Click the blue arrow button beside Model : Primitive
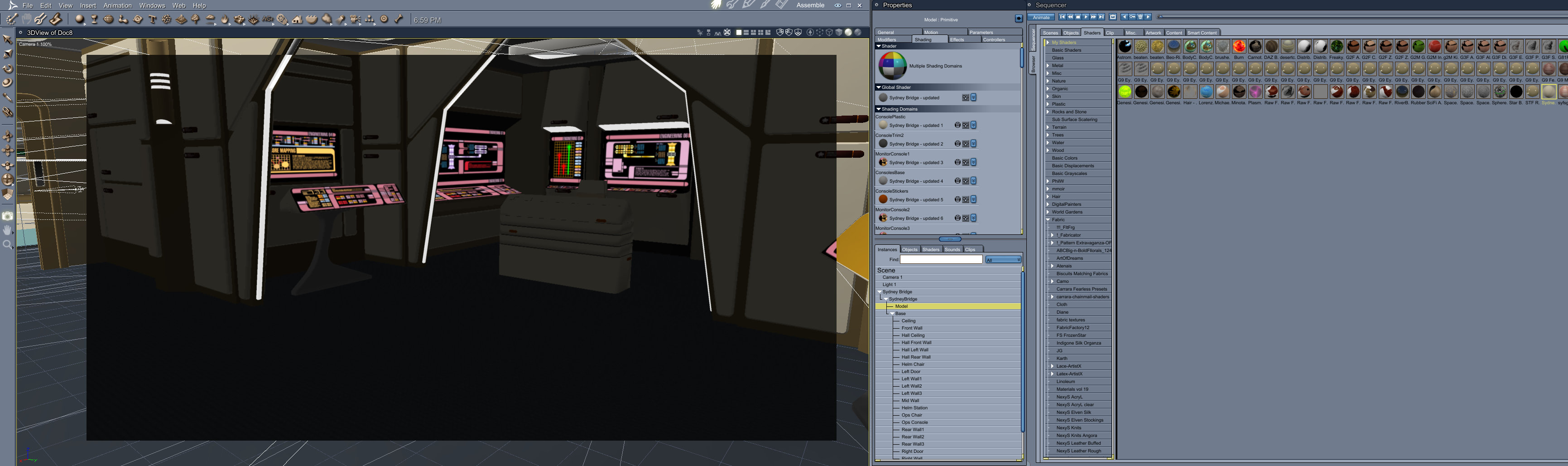Viewport: 1568px width, 466px height. 1018,19
